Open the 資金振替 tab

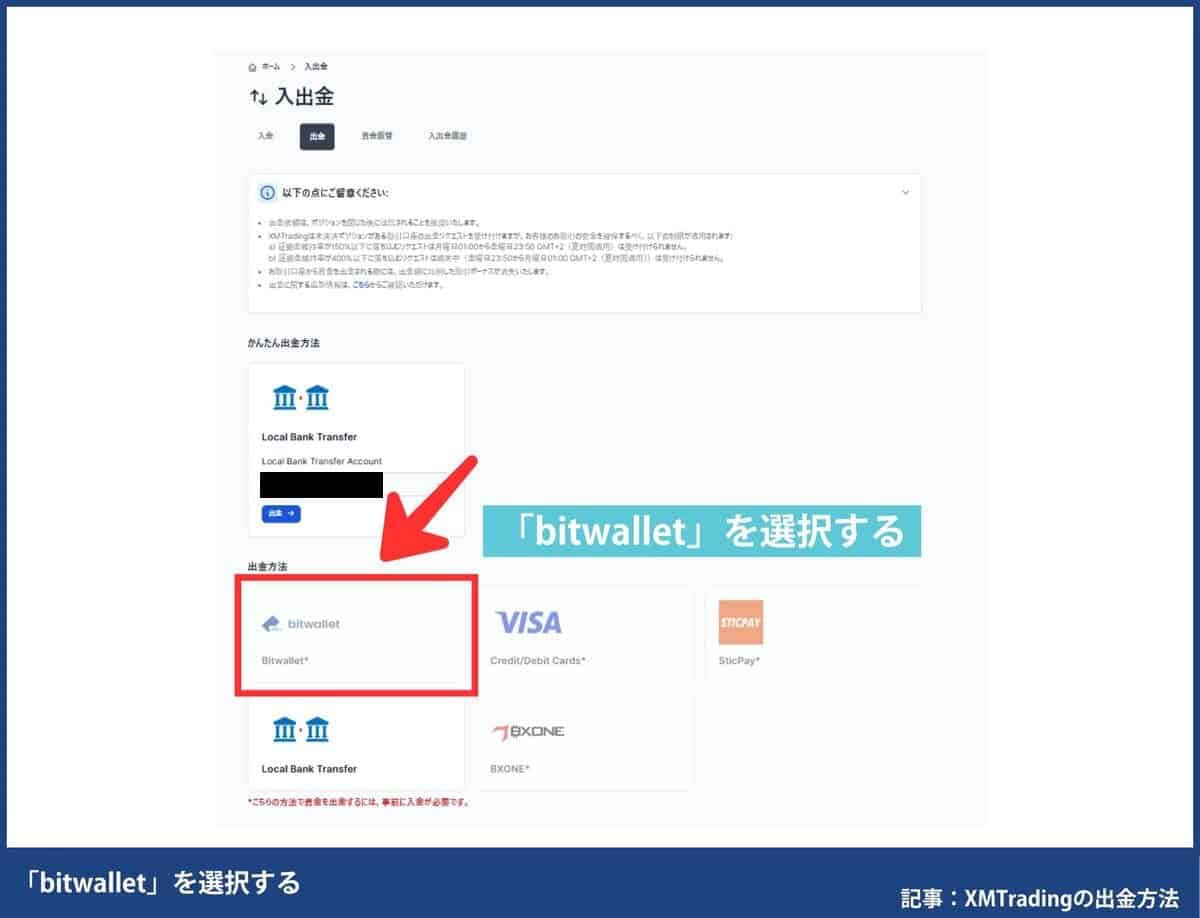(377, 136)
